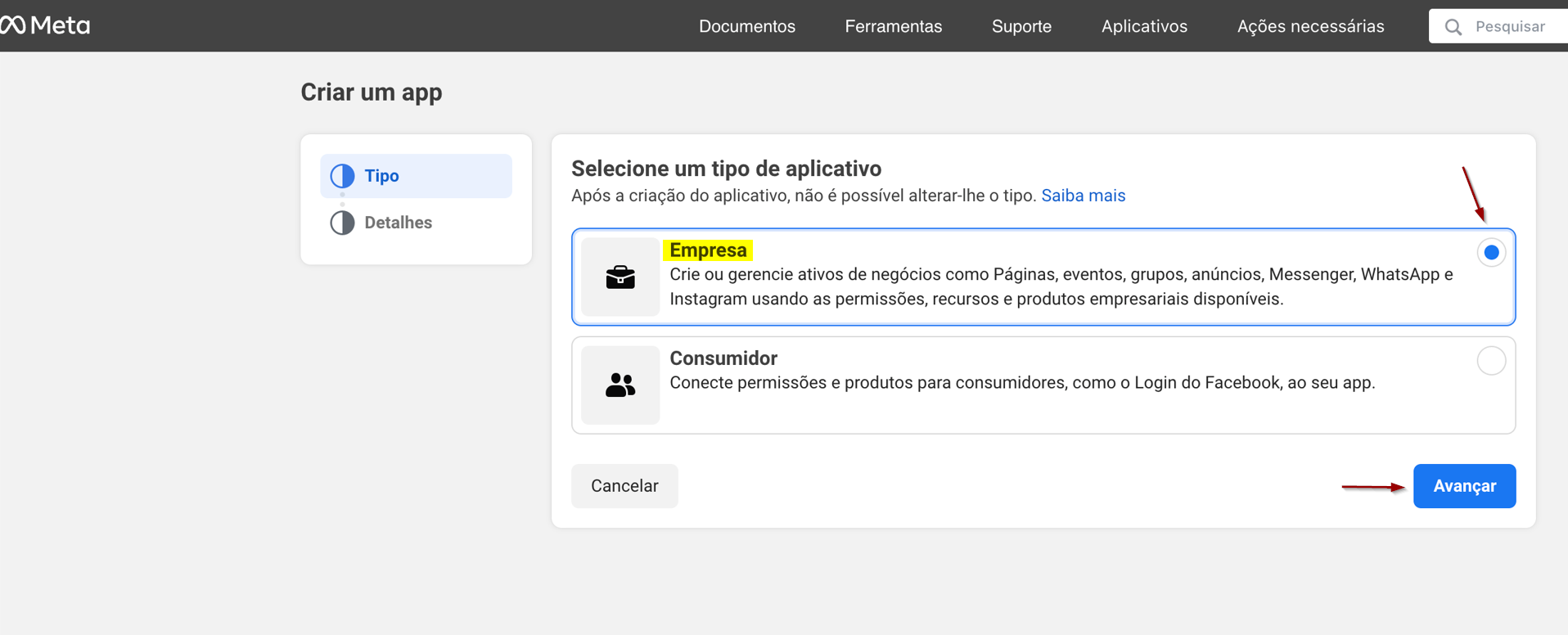
Task: Click the Detalhes step half-circle icon
Action: click(x=342, y=223)
